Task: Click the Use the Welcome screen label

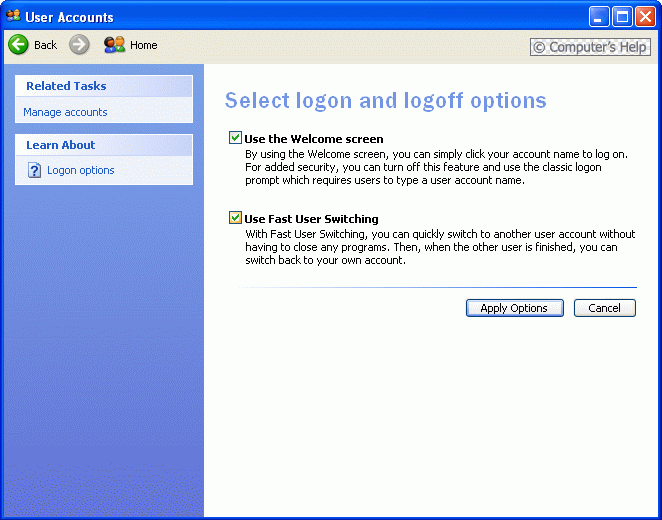Action: pos(314,139)
